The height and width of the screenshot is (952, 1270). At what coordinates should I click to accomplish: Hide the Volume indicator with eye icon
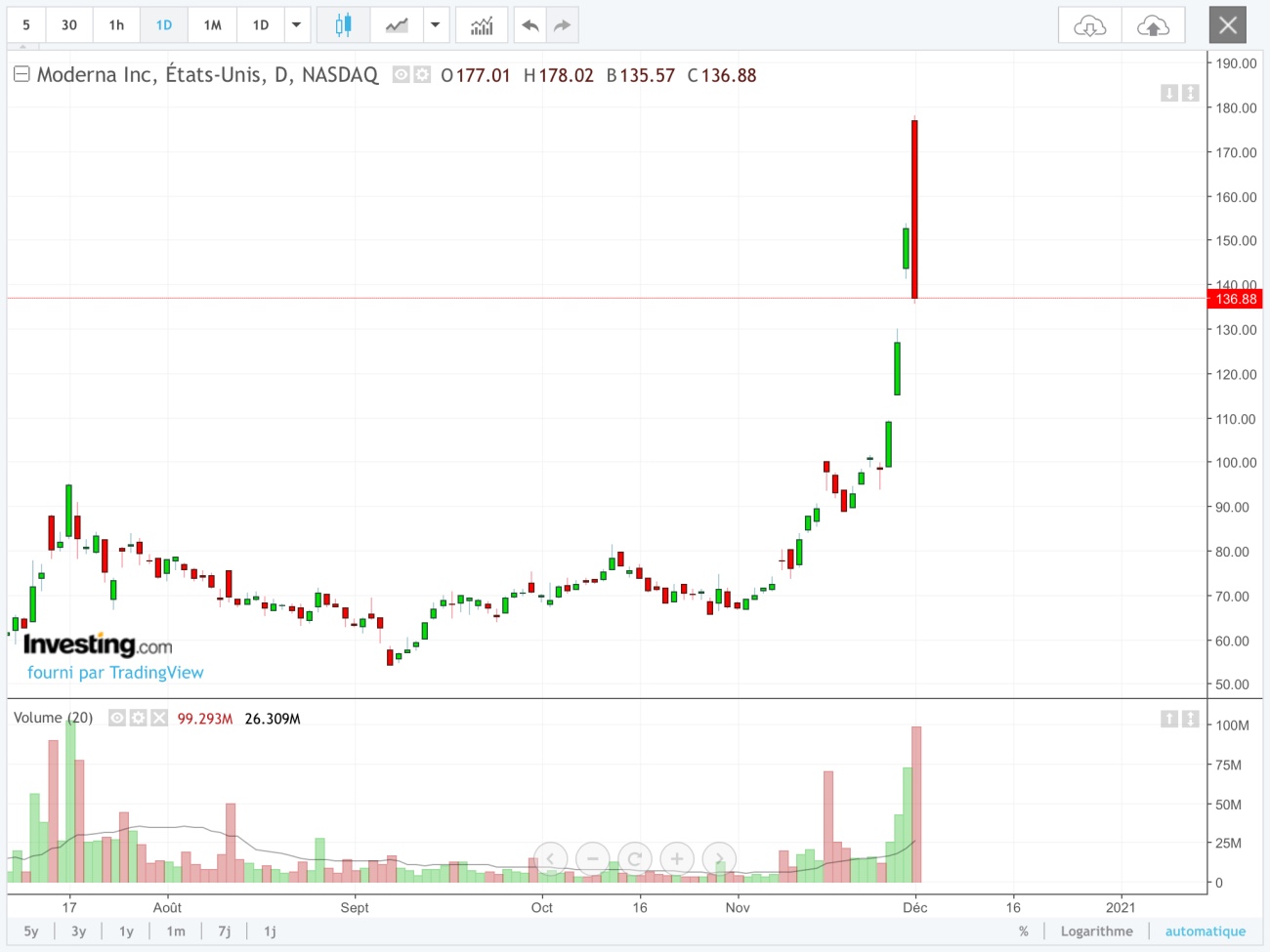117,718
